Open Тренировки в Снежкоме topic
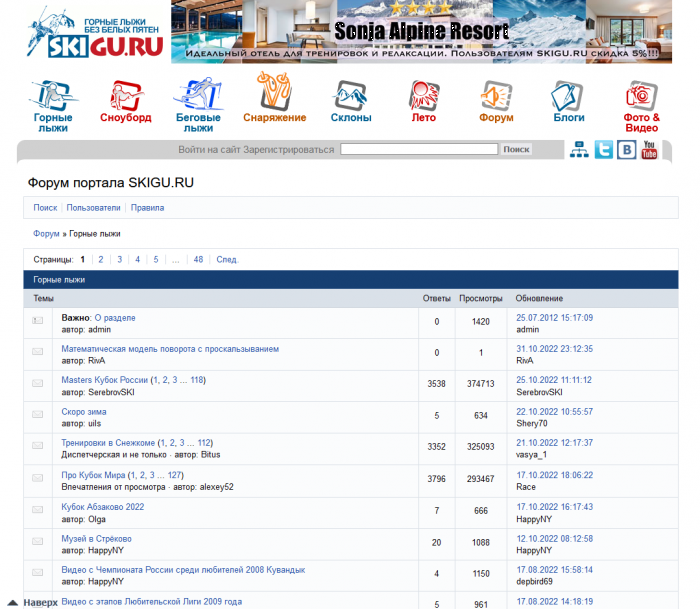The width and height of the screenshot is (700, 609). [x=108, y=443]
